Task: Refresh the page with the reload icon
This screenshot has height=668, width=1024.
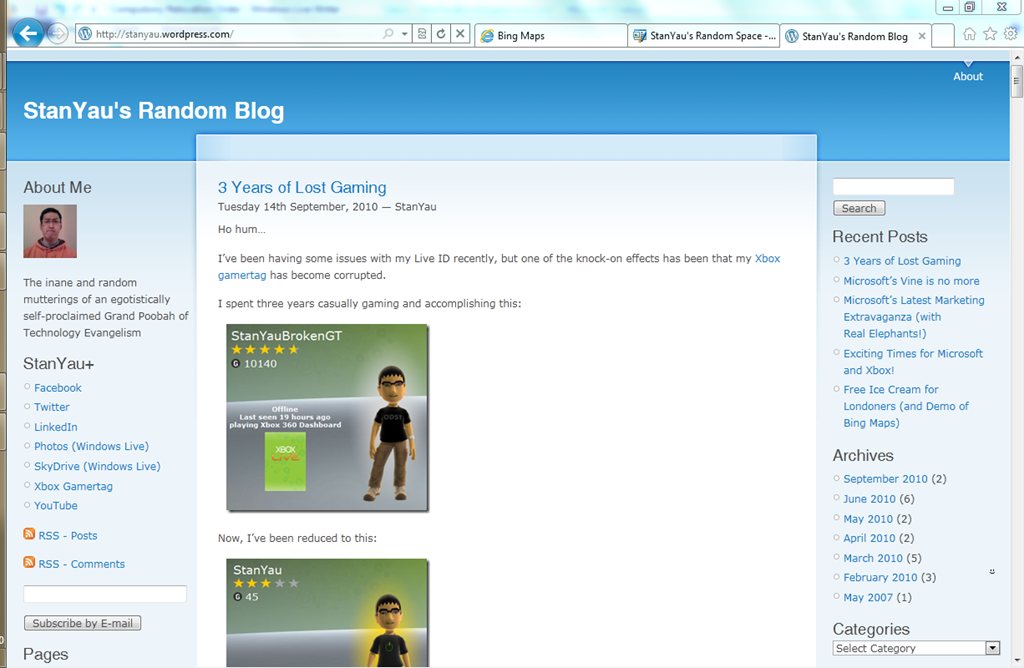Action: tap(441, 34)
